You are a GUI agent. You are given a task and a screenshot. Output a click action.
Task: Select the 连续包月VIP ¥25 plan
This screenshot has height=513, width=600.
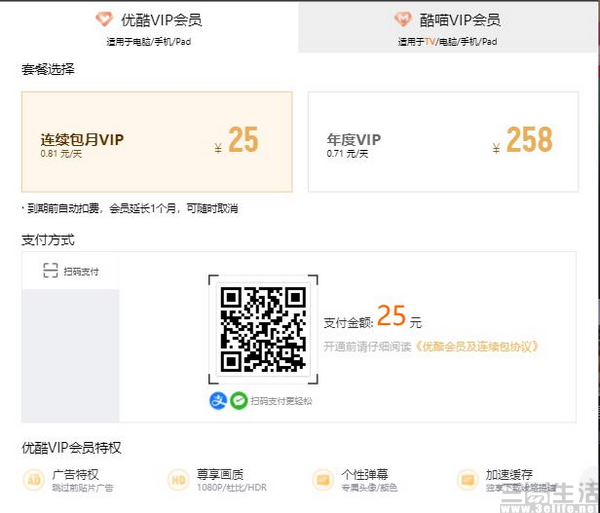pyautogui.click(x=157, y=142)
